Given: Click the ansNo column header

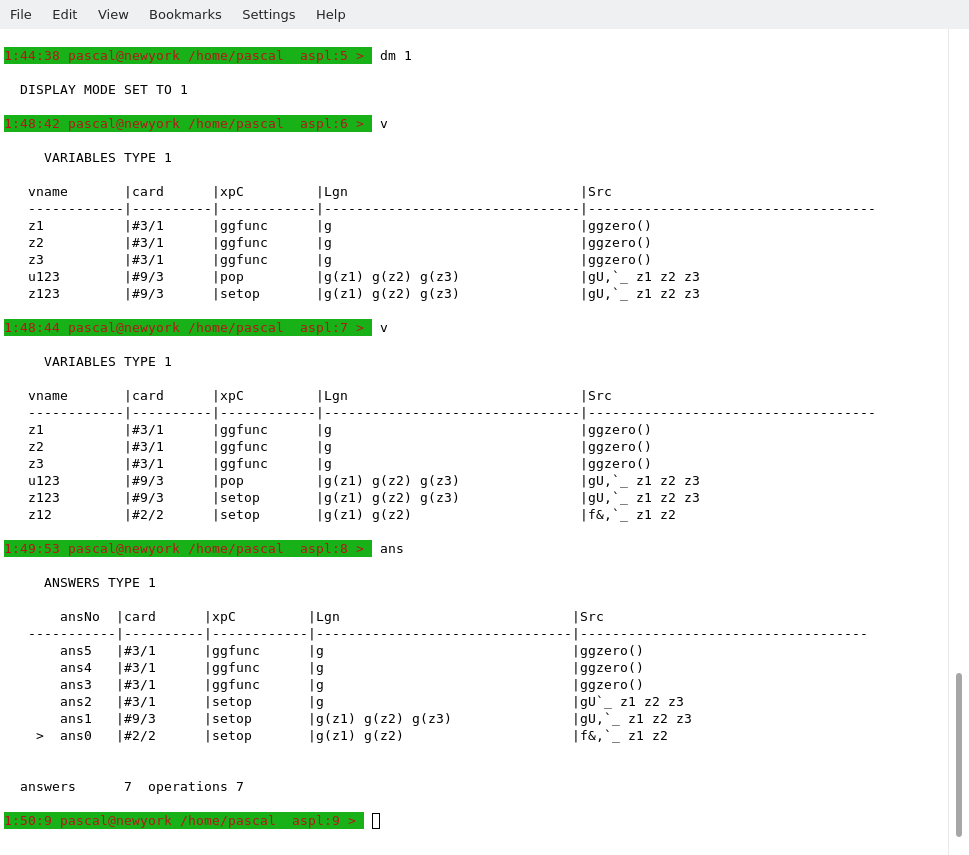Looking at the screenshot, I should (x=80, y=617).
